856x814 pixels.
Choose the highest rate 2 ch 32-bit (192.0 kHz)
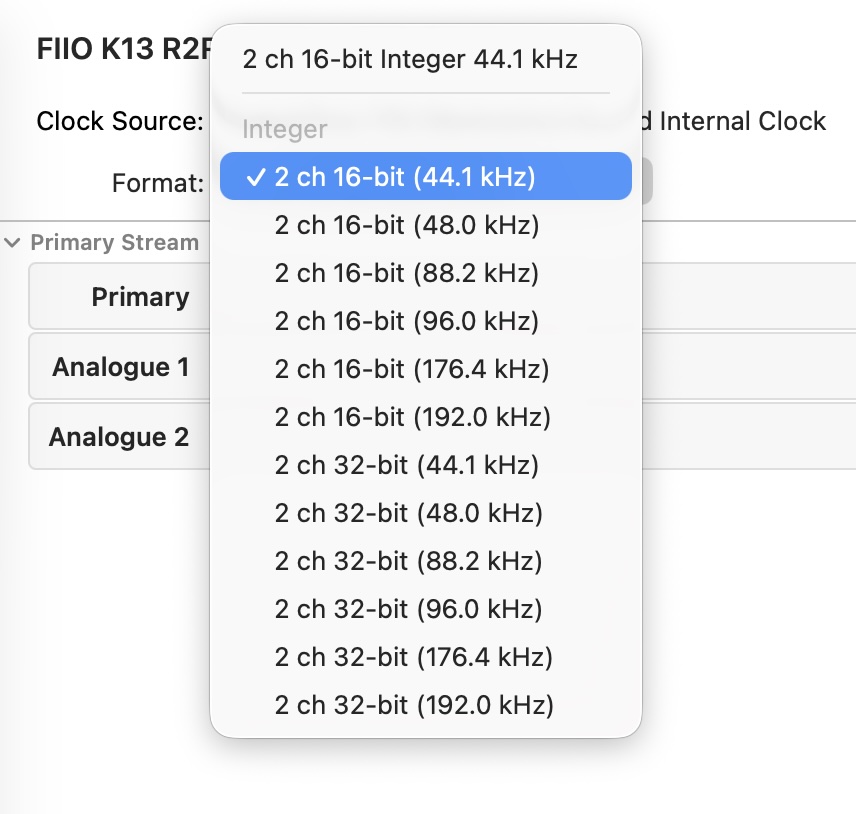411,705
